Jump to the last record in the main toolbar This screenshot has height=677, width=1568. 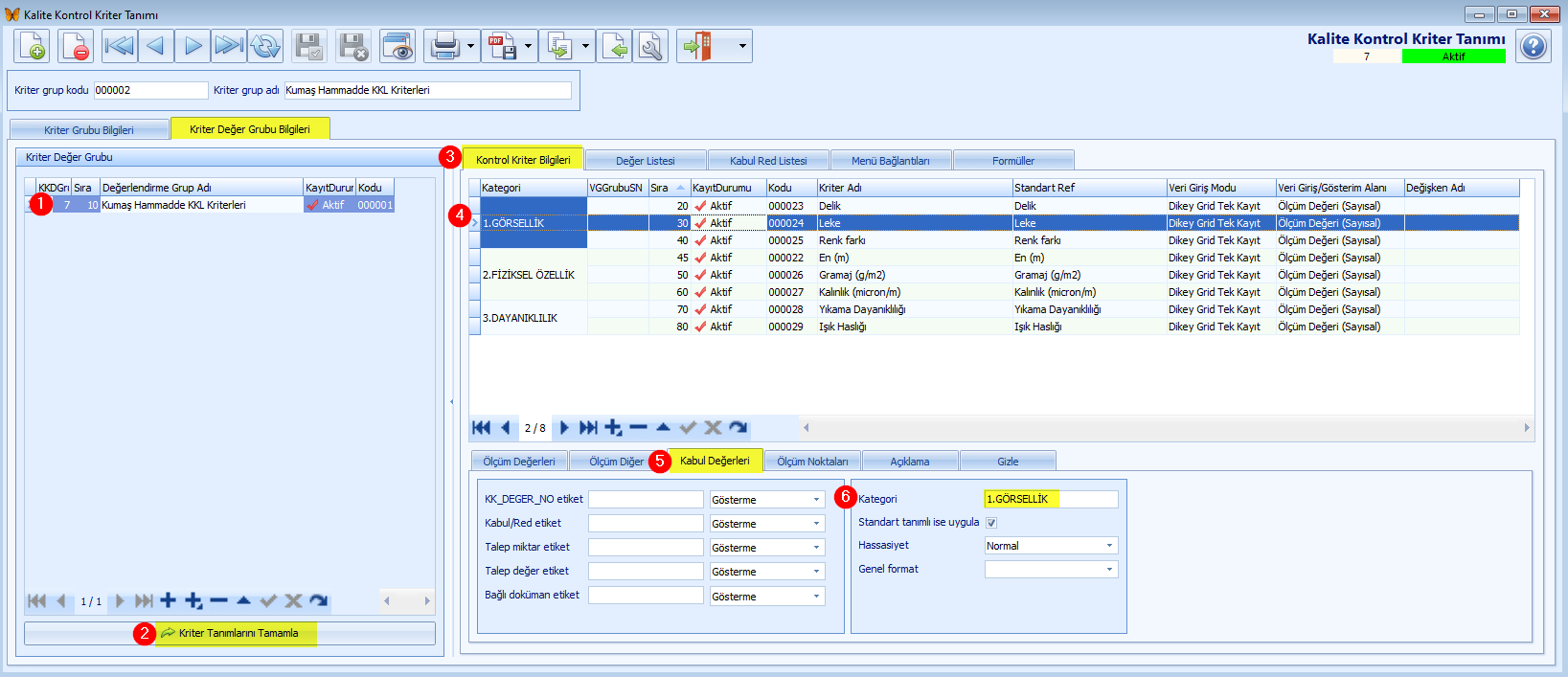pyautogui.click(x=229, y=46)
